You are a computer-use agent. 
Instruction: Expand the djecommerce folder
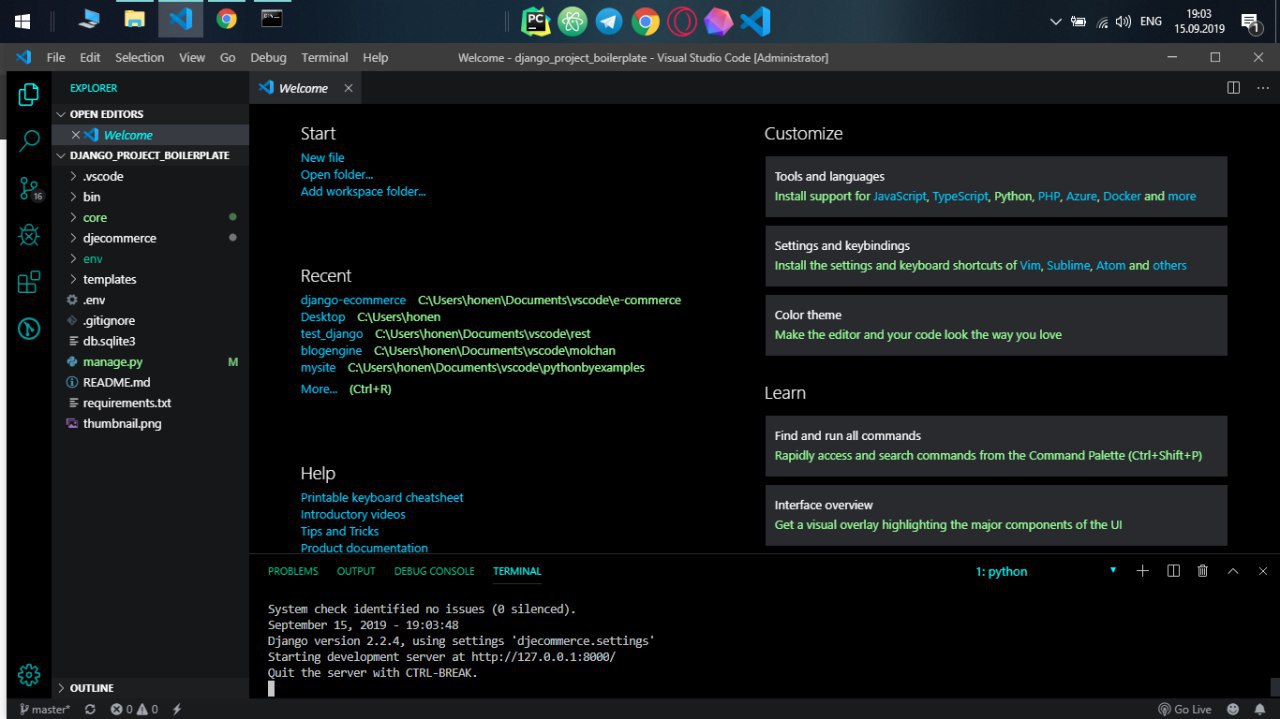151,238
